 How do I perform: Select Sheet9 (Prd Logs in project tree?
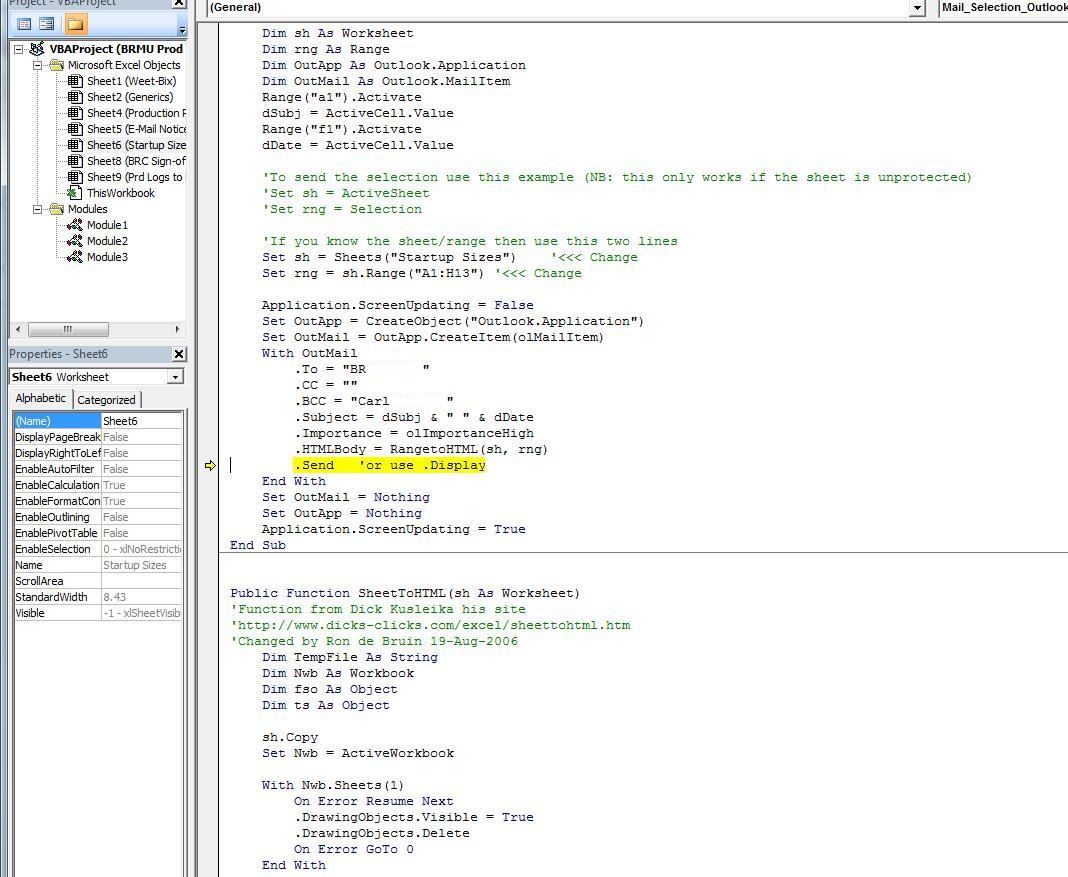tap(135, 177)
